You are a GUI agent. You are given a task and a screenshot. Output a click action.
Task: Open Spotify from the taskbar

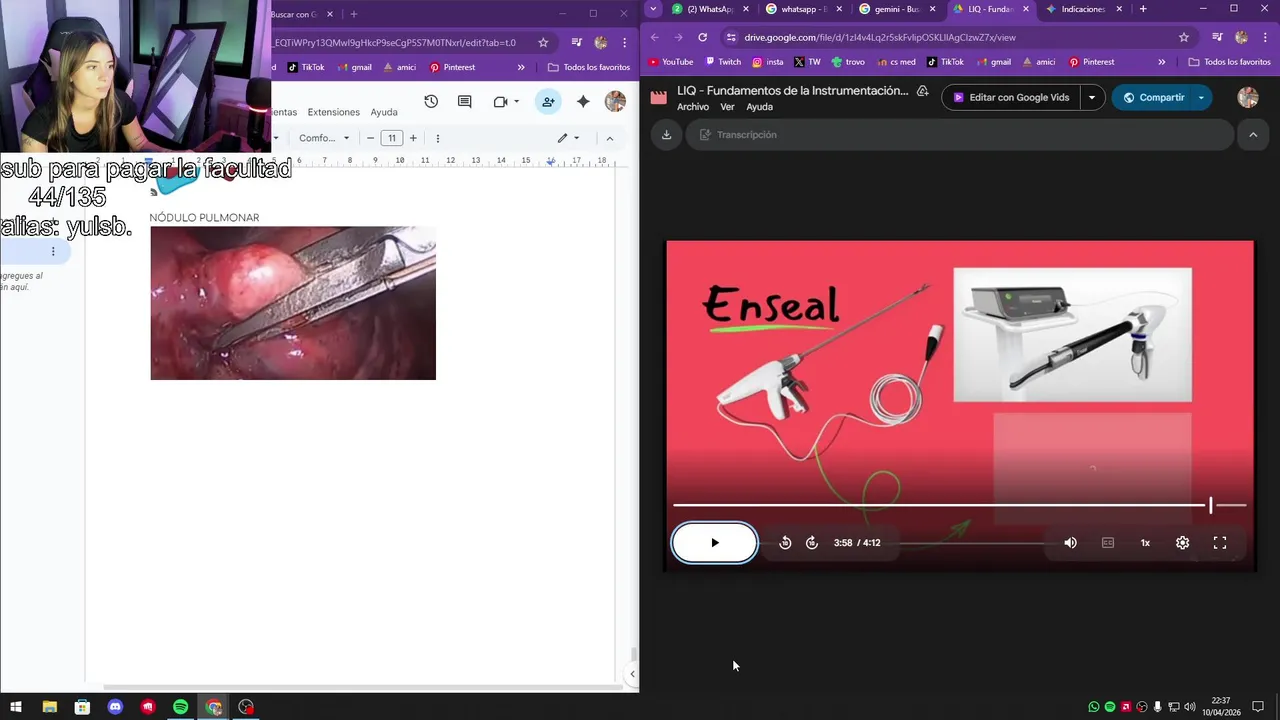click(x=181, y=707)
